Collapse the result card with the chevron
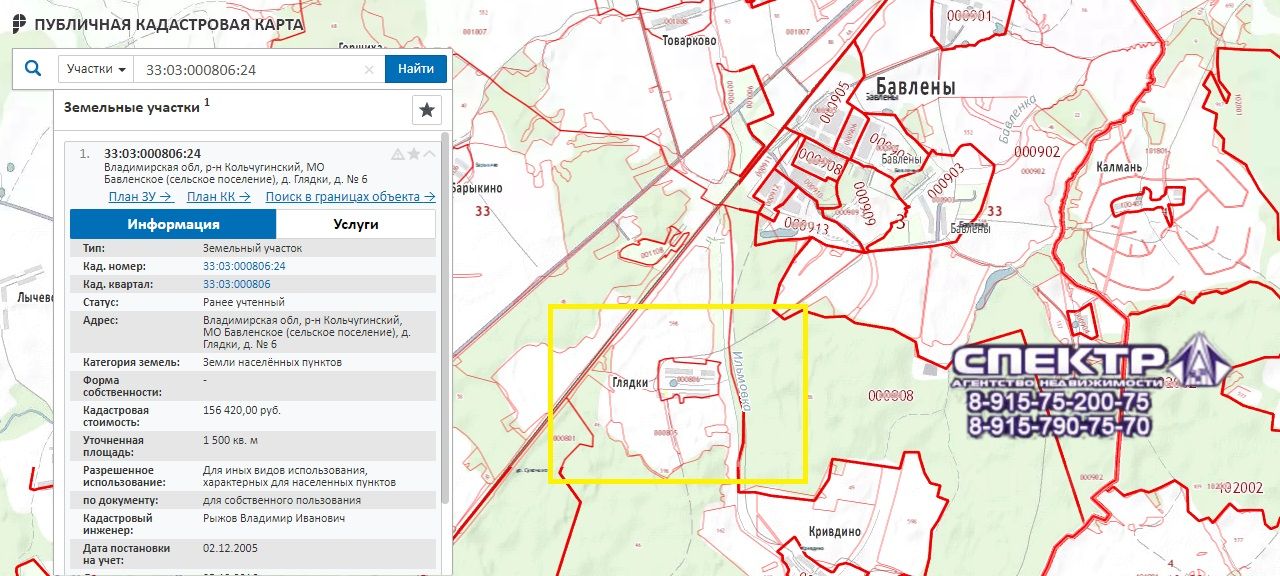1280x576 pixels. point(429,154)
